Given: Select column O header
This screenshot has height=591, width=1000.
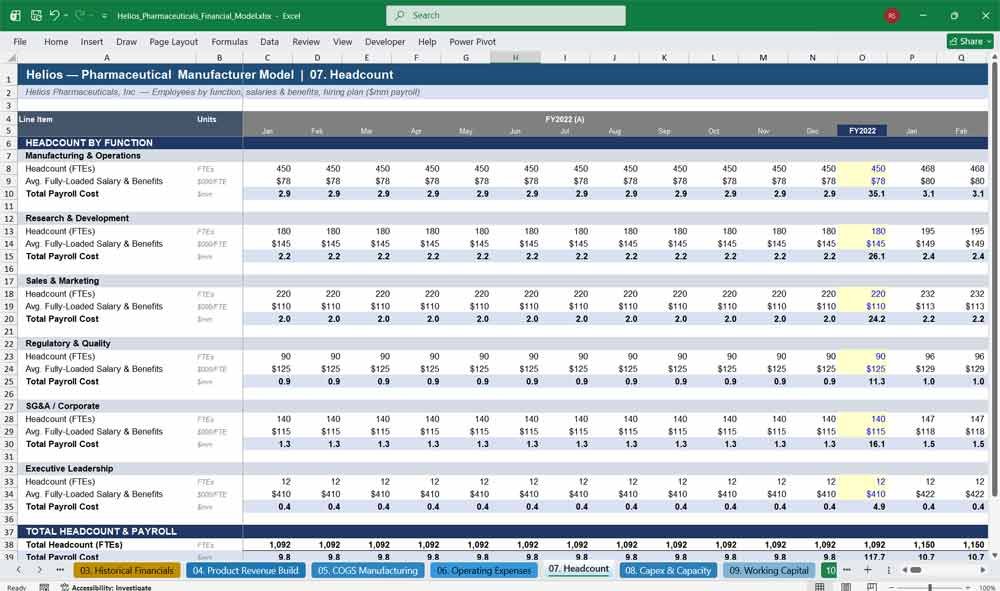Looking at the screenshot, I should coord(862,57).
